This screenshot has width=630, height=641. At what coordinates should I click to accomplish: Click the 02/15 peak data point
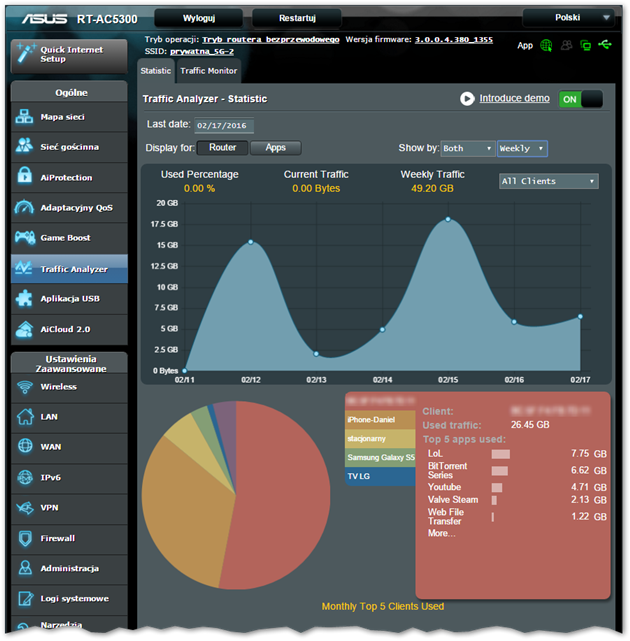448,220
